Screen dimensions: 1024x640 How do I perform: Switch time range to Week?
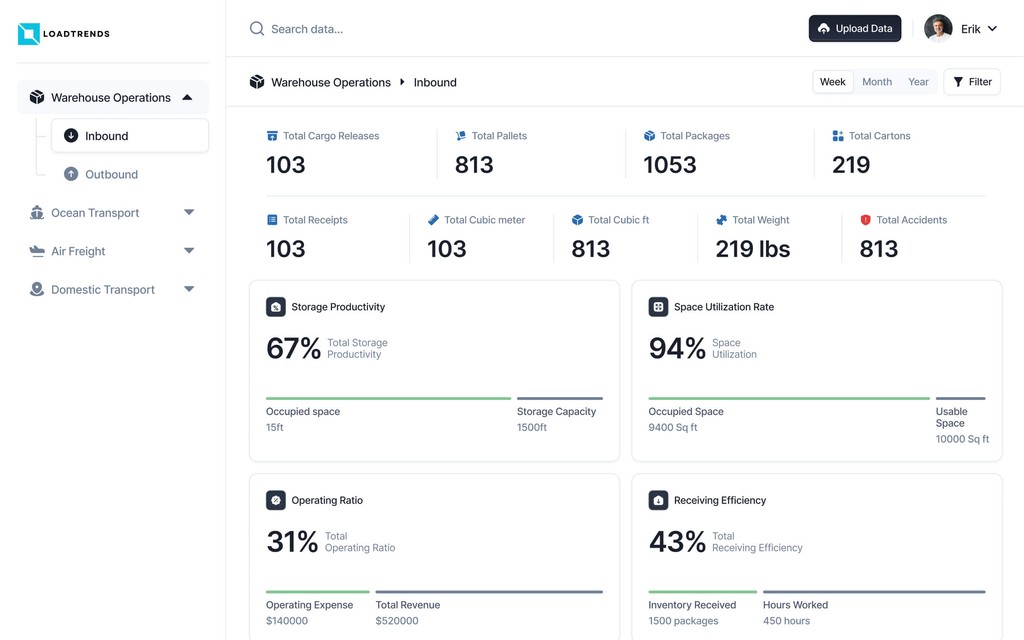[832, 82]
